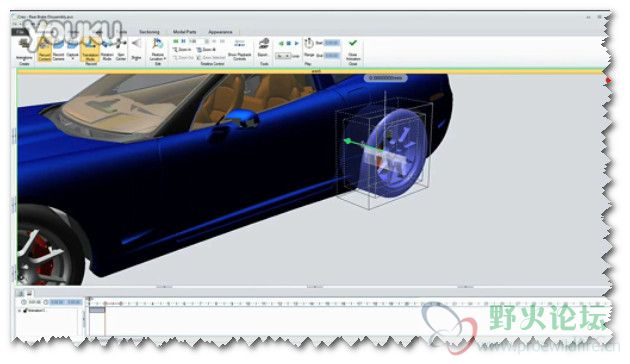Click the Range clock icon
The height and width of the screenshot is (364, 630).
pos(309,43)
